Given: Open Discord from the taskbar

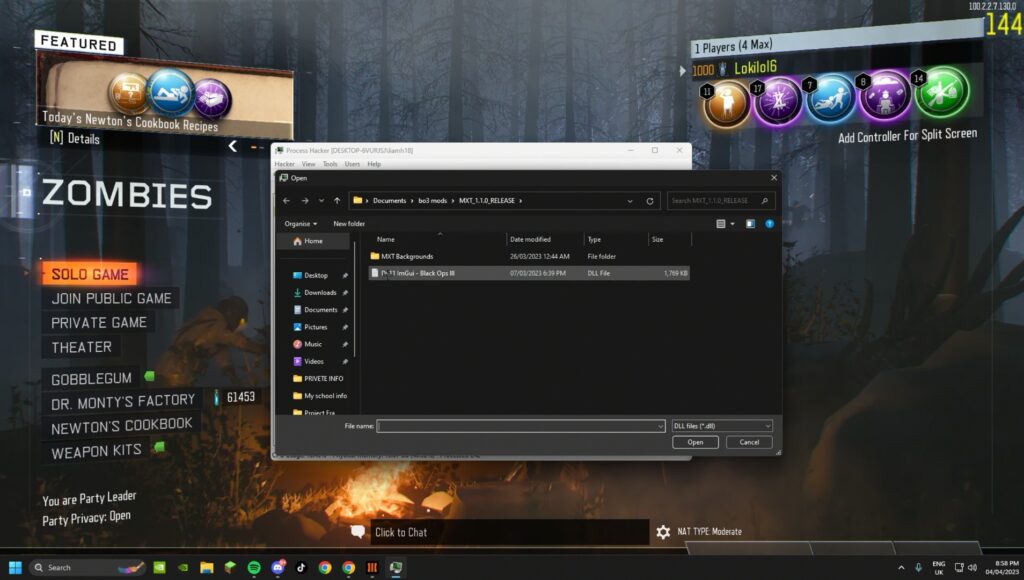Looking at the screenshot, I should coord(278,567).
